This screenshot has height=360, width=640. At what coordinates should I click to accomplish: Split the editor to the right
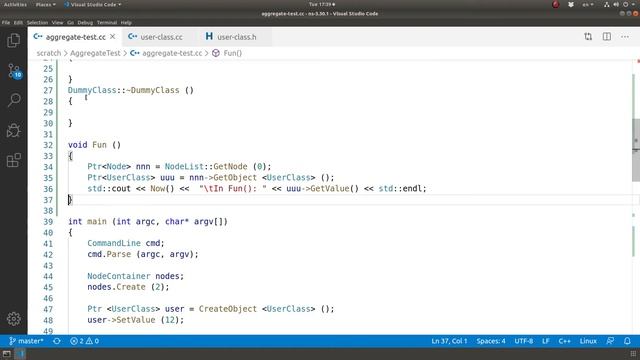(x=607, y=37)
